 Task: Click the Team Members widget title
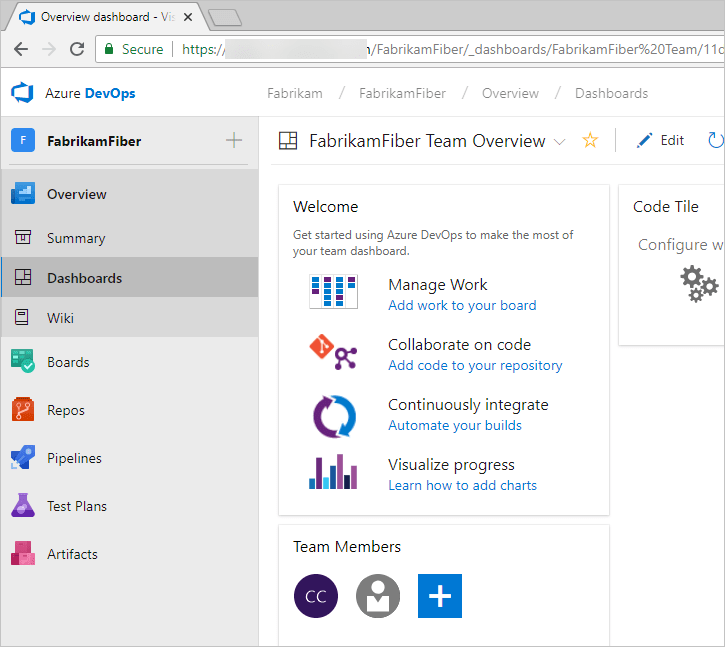(347, 547)
